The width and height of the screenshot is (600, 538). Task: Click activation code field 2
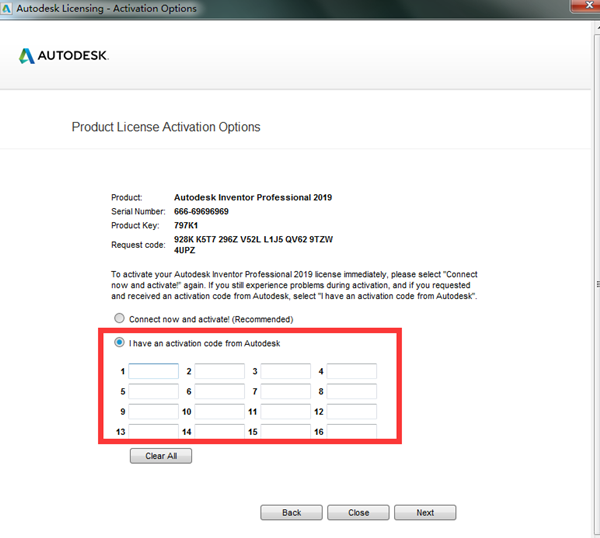[x=219, y=371]
